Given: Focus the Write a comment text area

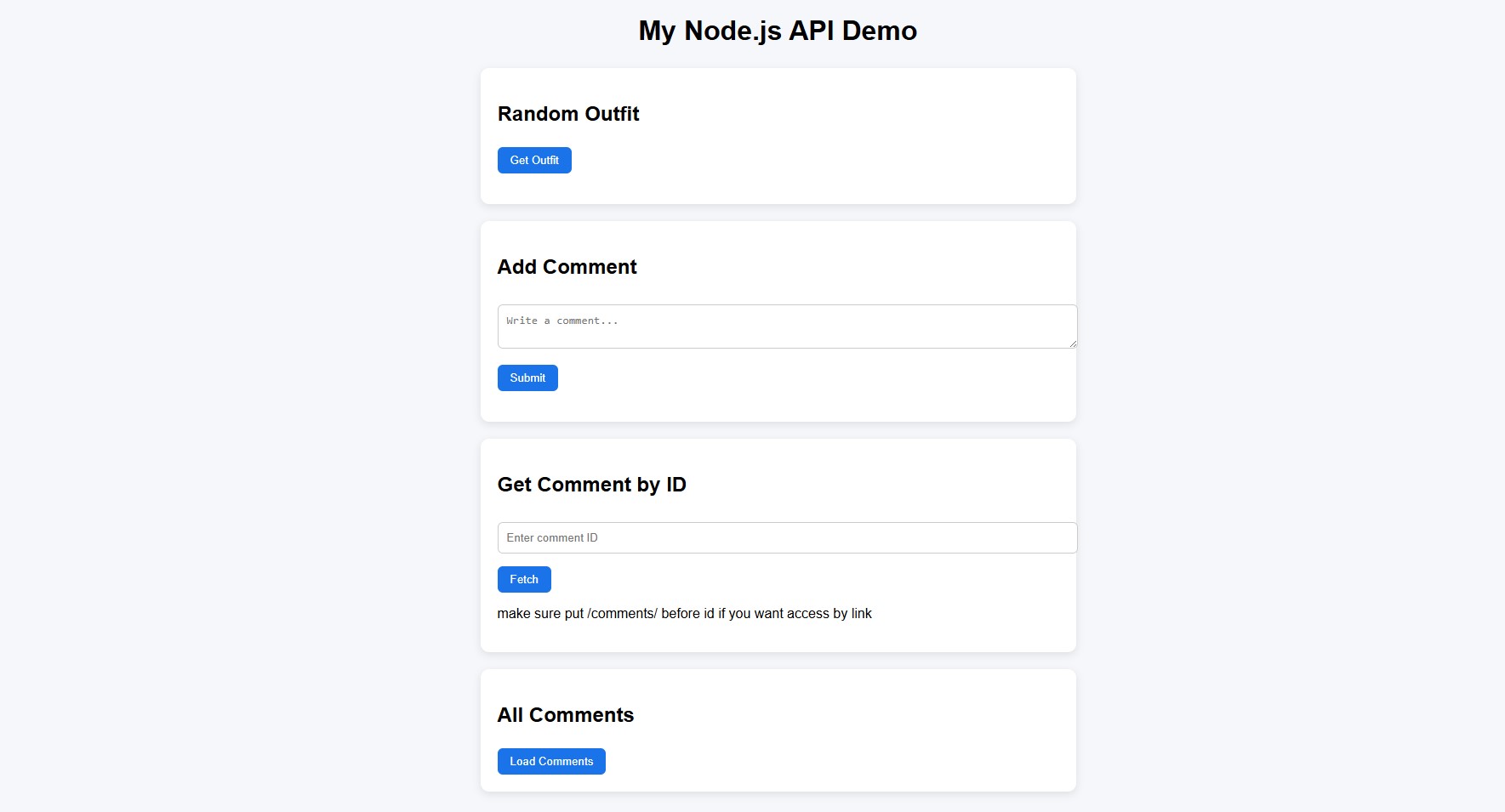Looking at the screenshot, I should click(786, 326).
